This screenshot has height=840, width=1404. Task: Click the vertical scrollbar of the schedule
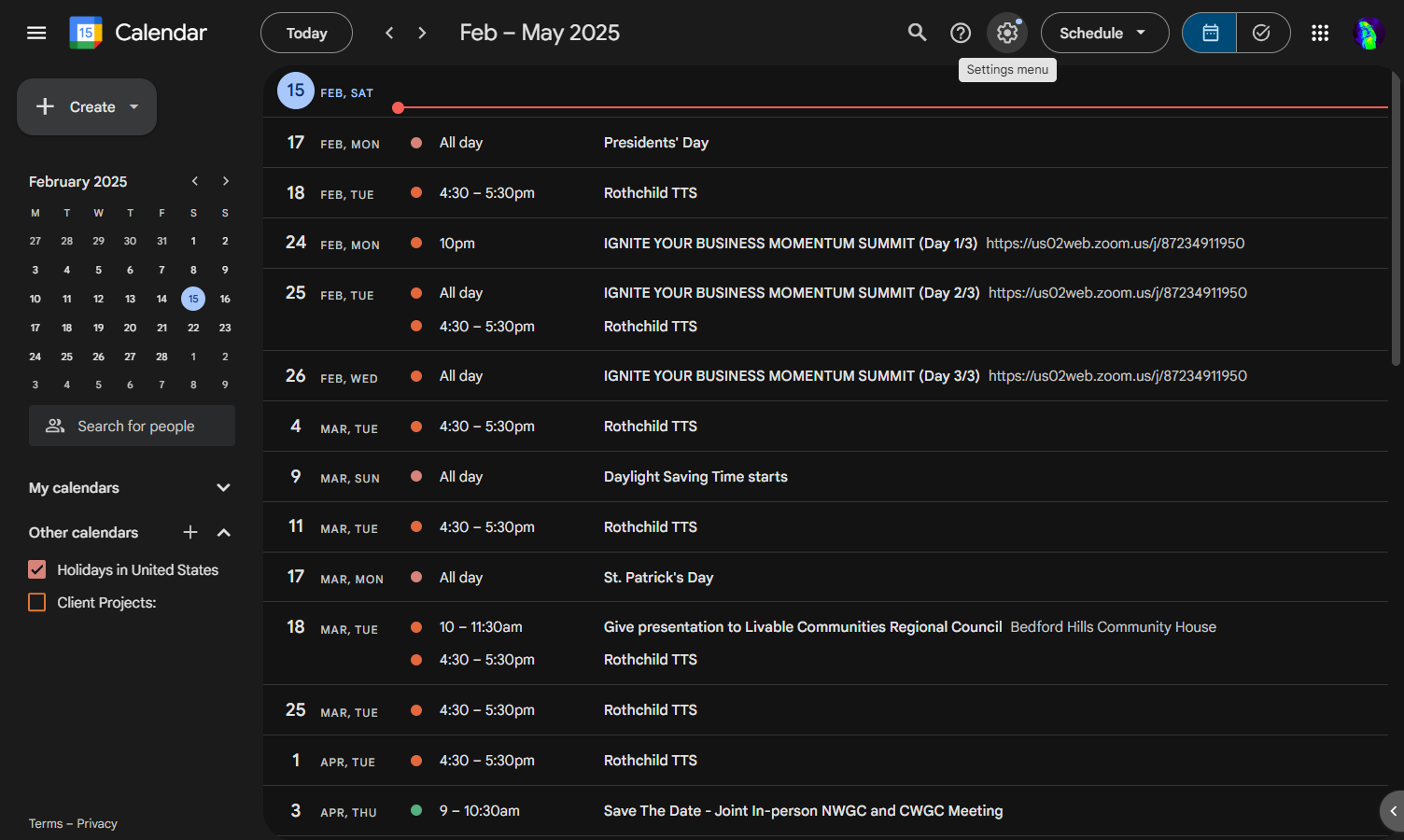1396,219
